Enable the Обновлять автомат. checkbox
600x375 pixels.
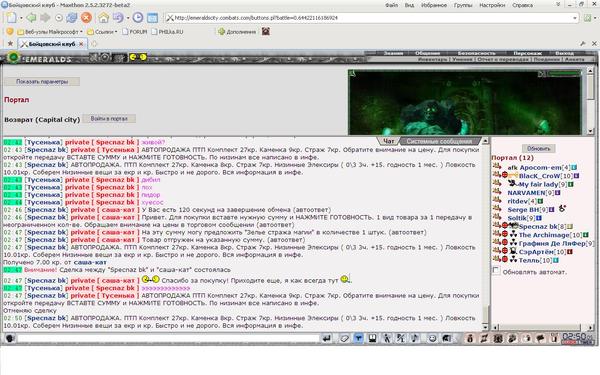pos(496,271)
